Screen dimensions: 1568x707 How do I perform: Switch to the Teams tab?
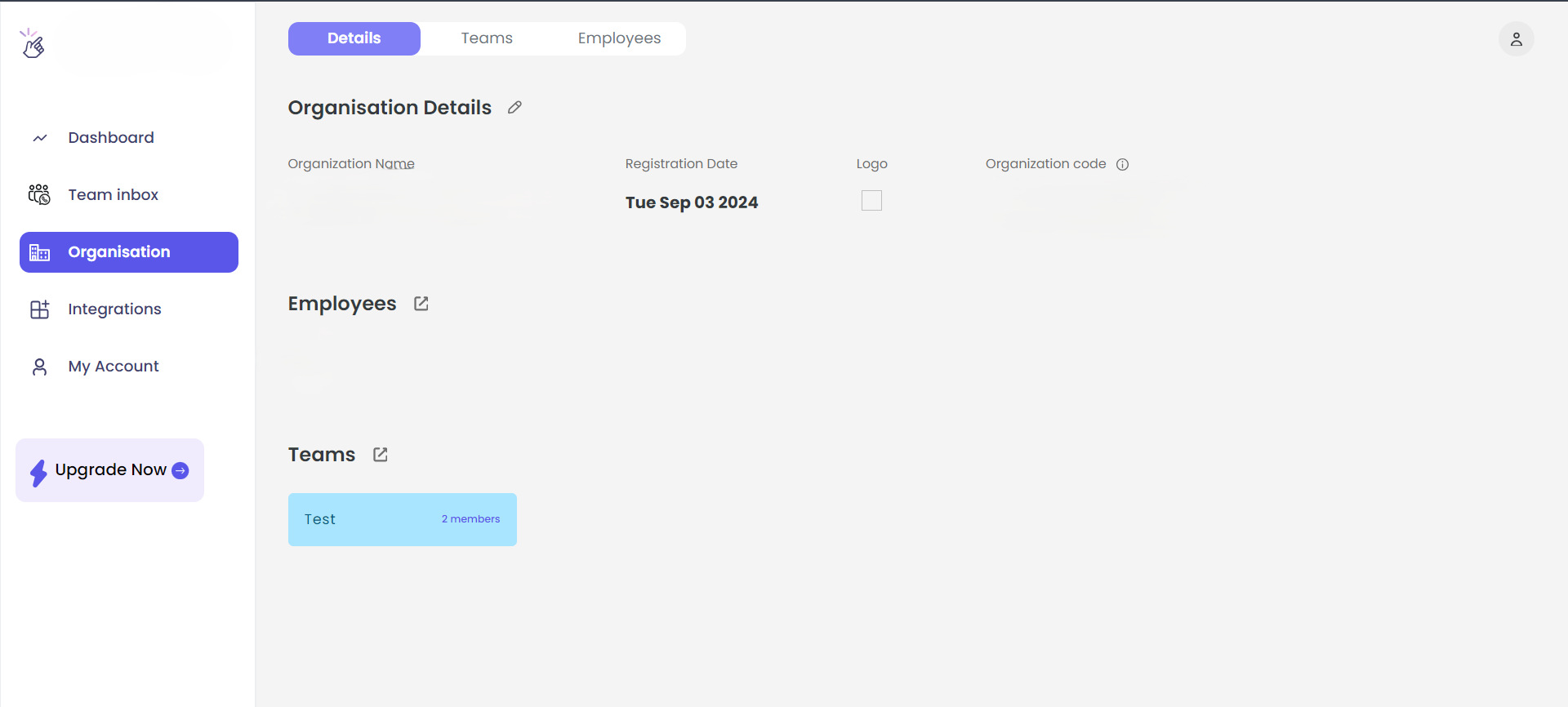click(x=487, y=38)
